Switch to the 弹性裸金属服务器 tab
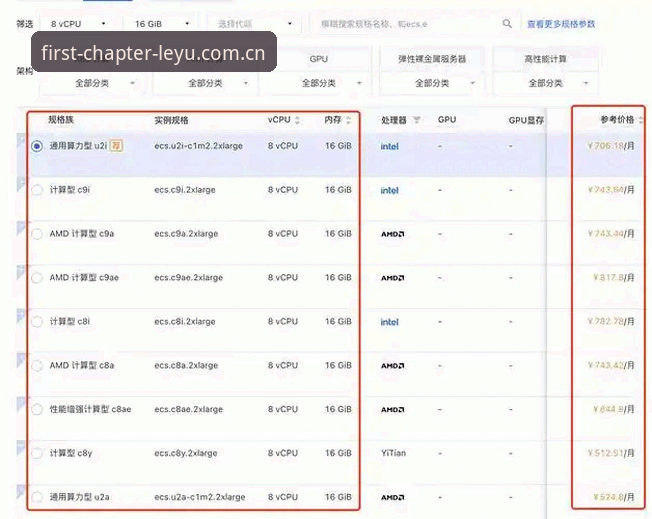Screen dimensions: 652x519 [432, 59]
